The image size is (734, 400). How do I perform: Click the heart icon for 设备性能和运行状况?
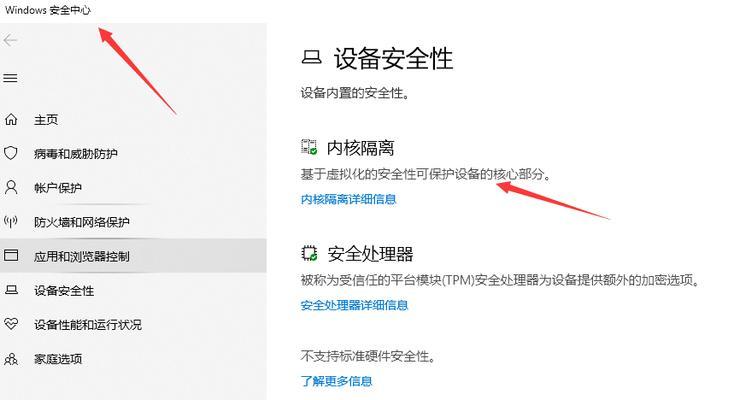coord(11,324)
